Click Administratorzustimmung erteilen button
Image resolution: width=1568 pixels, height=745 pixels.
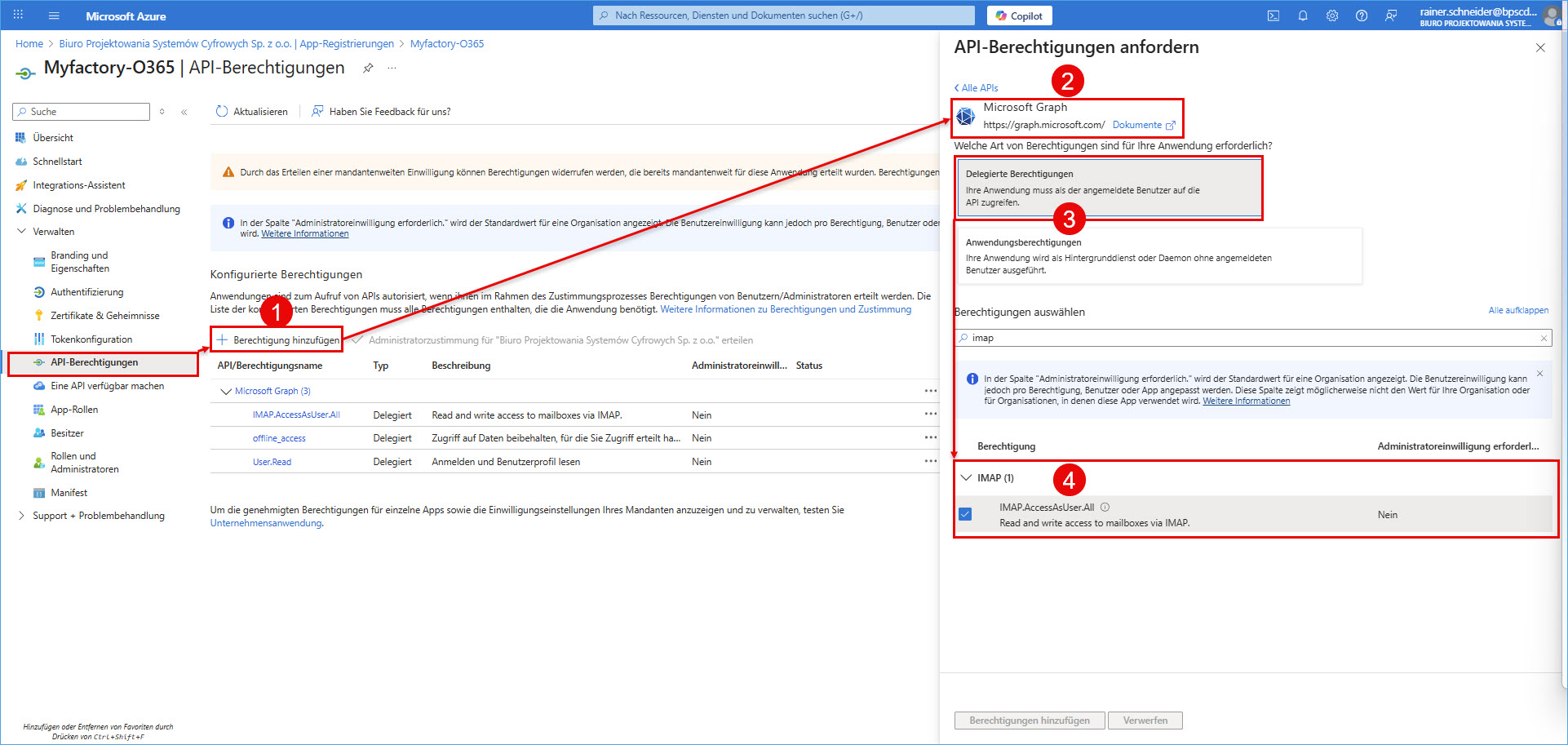[552, 340]
